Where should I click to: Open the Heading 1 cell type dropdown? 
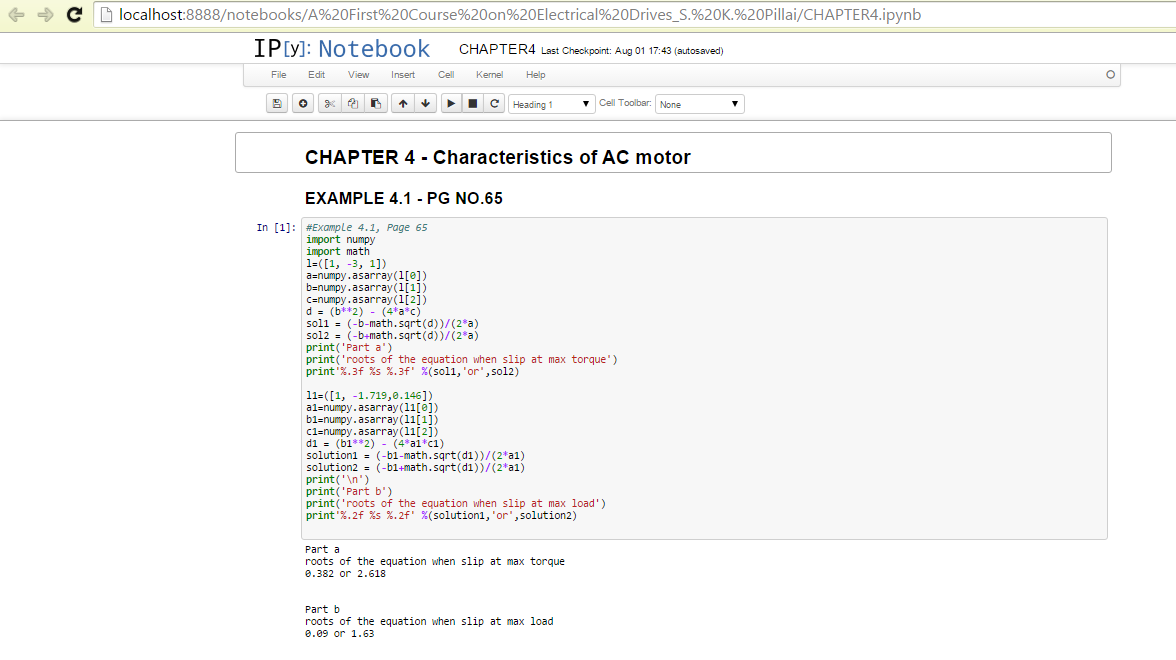click(x=552, y=104)
